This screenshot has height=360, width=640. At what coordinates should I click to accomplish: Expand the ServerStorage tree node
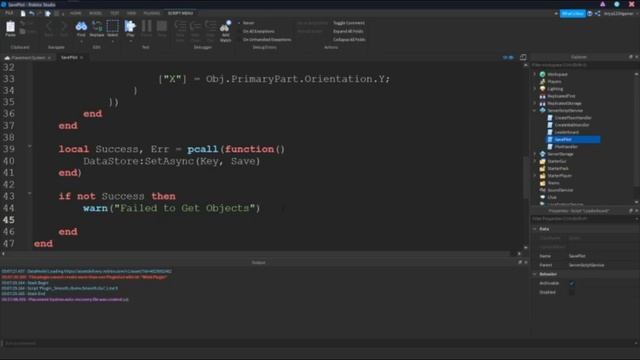[535, 154]
